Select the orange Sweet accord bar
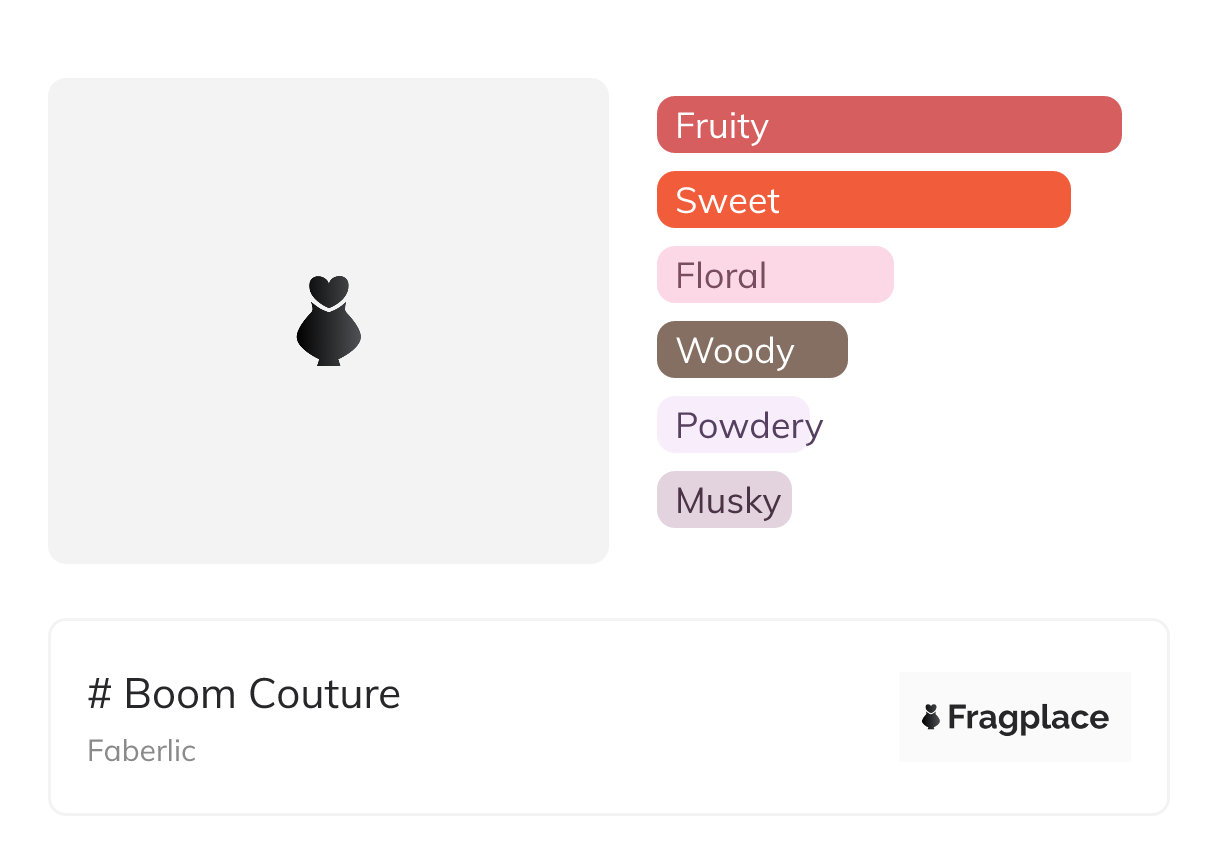The height and width of the screenshot is (864, 1218). pyautogui.click(x=863, y=200)
